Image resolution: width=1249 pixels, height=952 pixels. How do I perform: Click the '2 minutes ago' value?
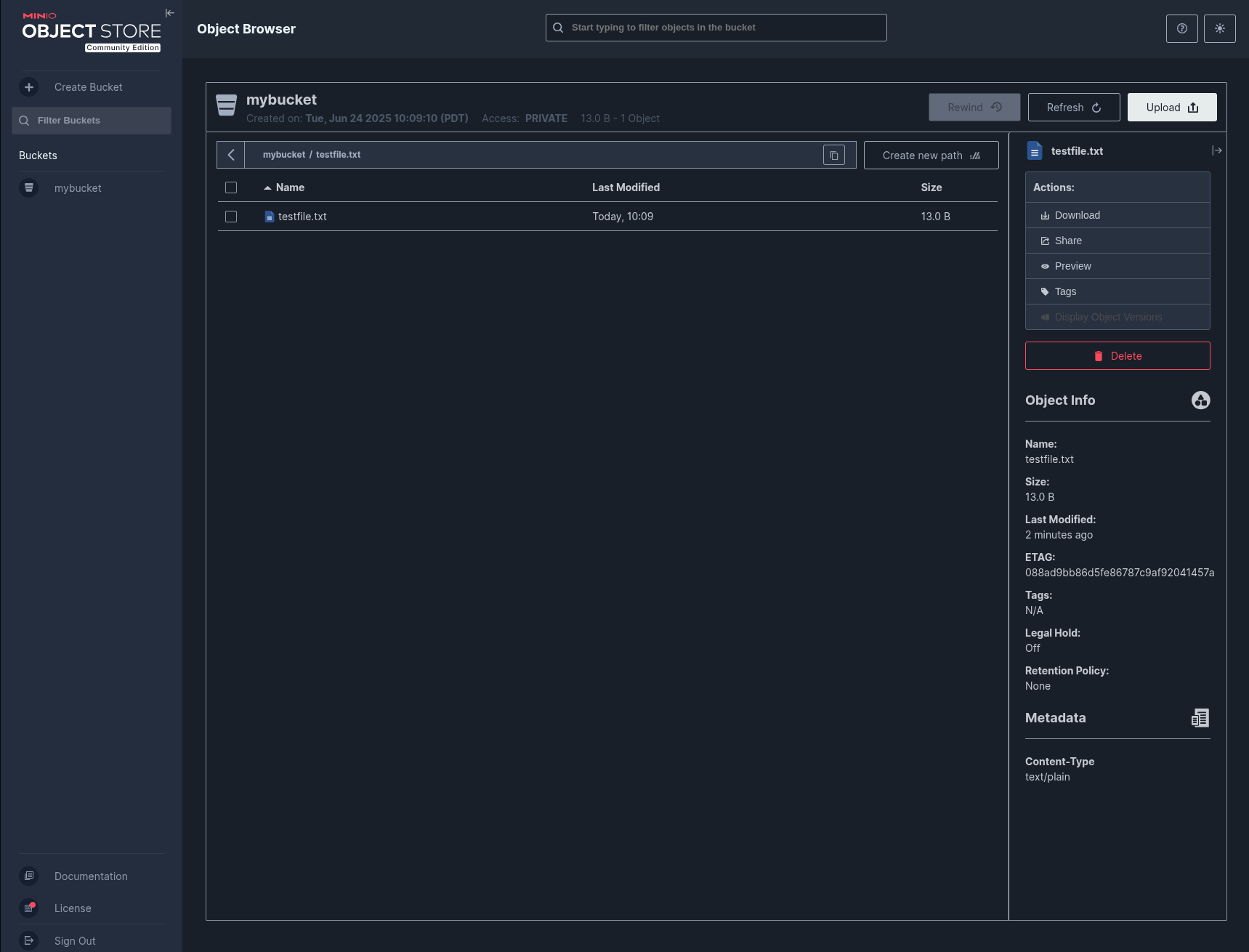(x=1059, y=535)
